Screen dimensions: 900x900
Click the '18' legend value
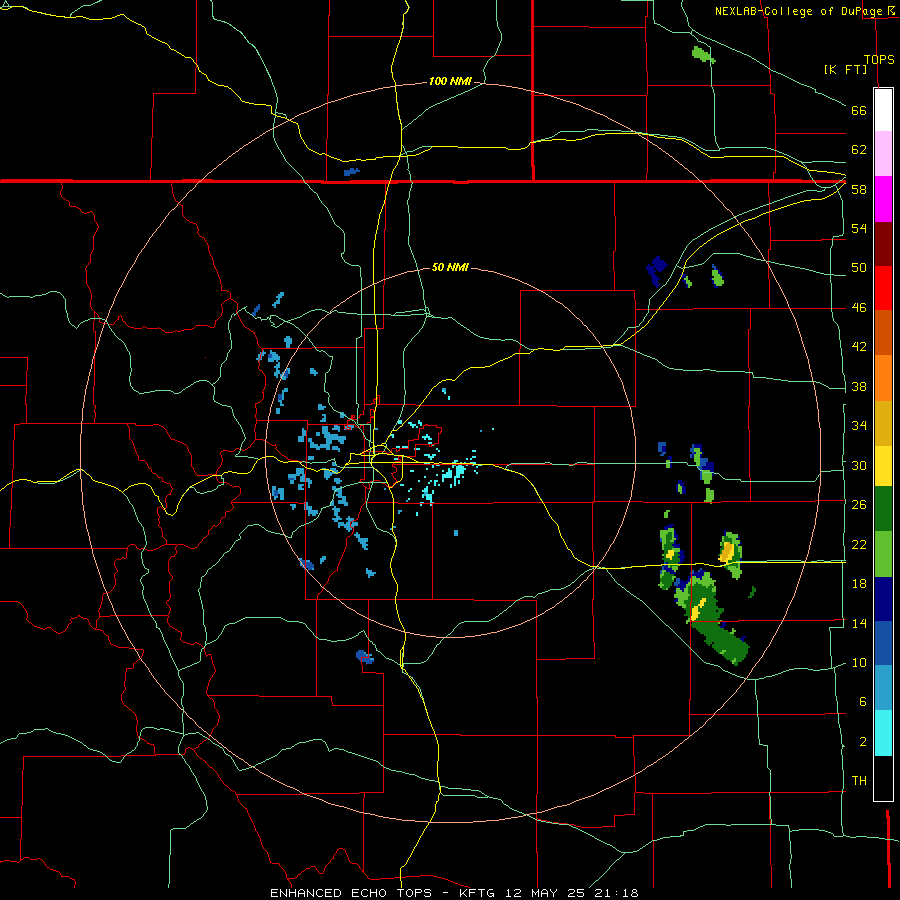coord(859,584)
